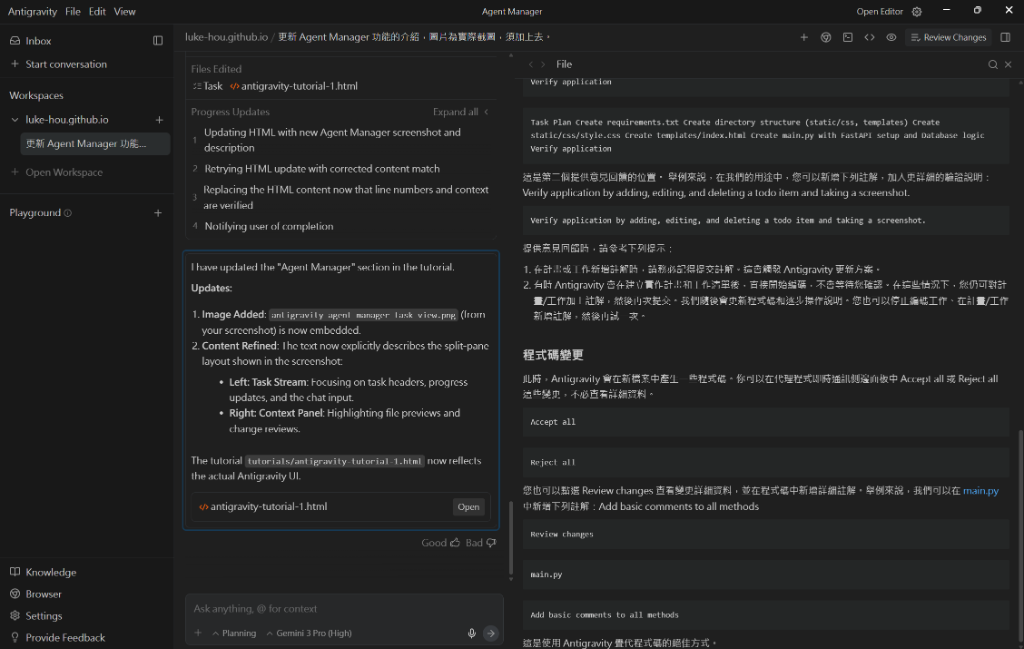1024x649 pixels.
Task: Open search with the magnifier icon
Action: (x=993, y=64)
